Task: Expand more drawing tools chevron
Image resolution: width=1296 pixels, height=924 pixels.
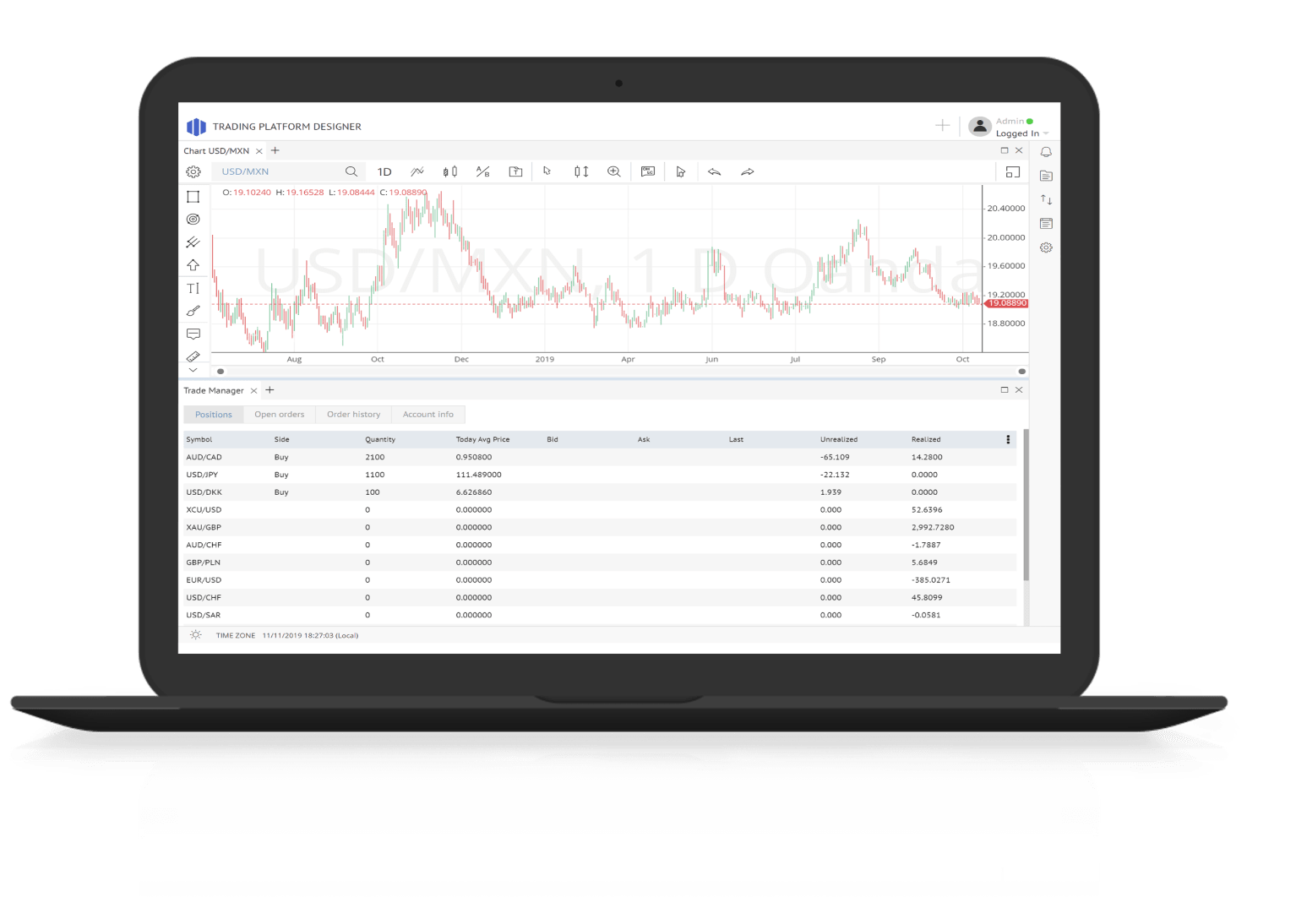Action: click(x=193, y=370)
